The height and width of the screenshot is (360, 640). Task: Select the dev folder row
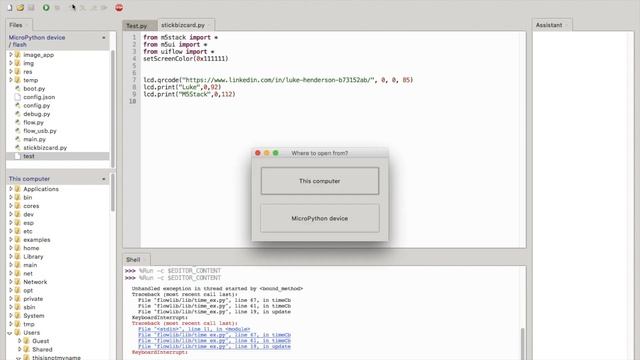click(x=58, y=214)
